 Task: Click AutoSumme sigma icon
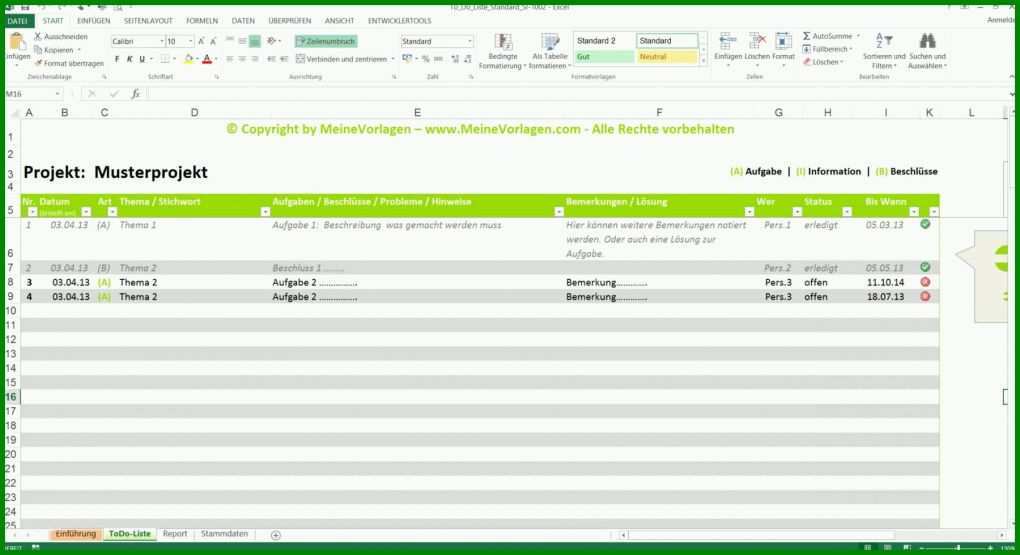click(x=807, y=36)
